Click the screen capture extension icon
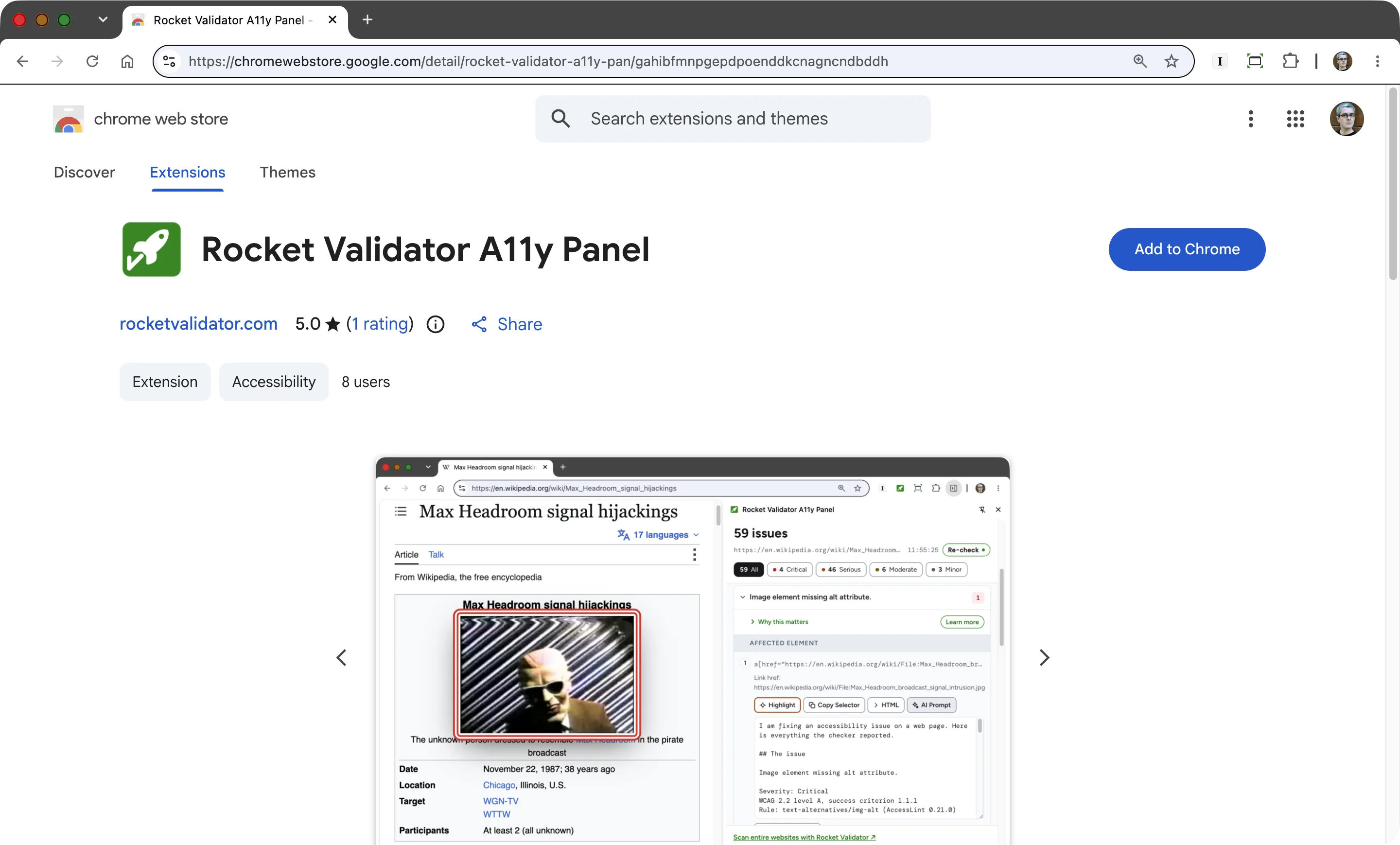This screenshot has width=1400, height=845. pyautogui.click(x=1255, y=61)
